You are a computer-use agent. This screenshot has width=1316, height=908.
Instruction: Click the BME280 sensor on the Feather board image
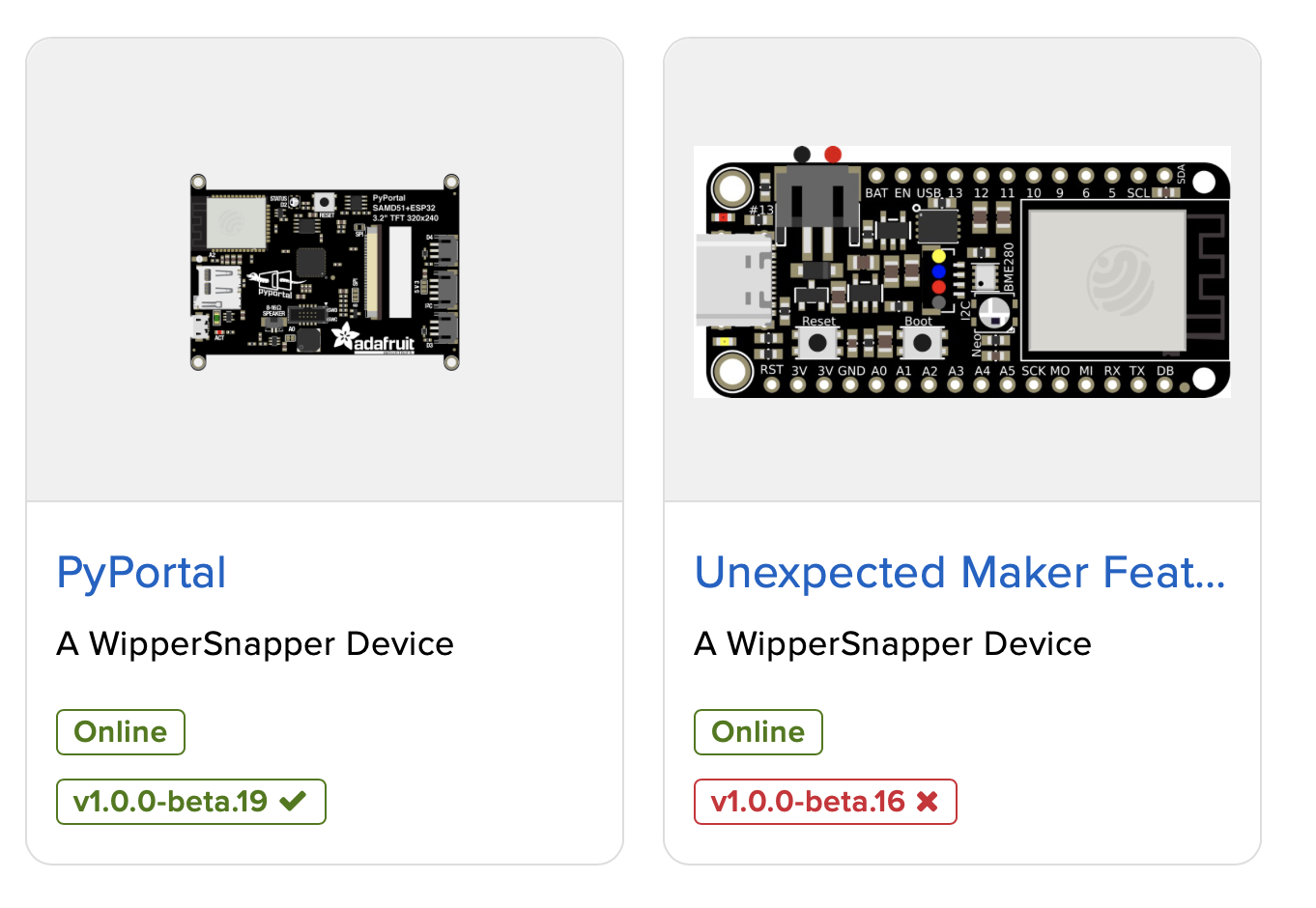(x=983, y=273)
